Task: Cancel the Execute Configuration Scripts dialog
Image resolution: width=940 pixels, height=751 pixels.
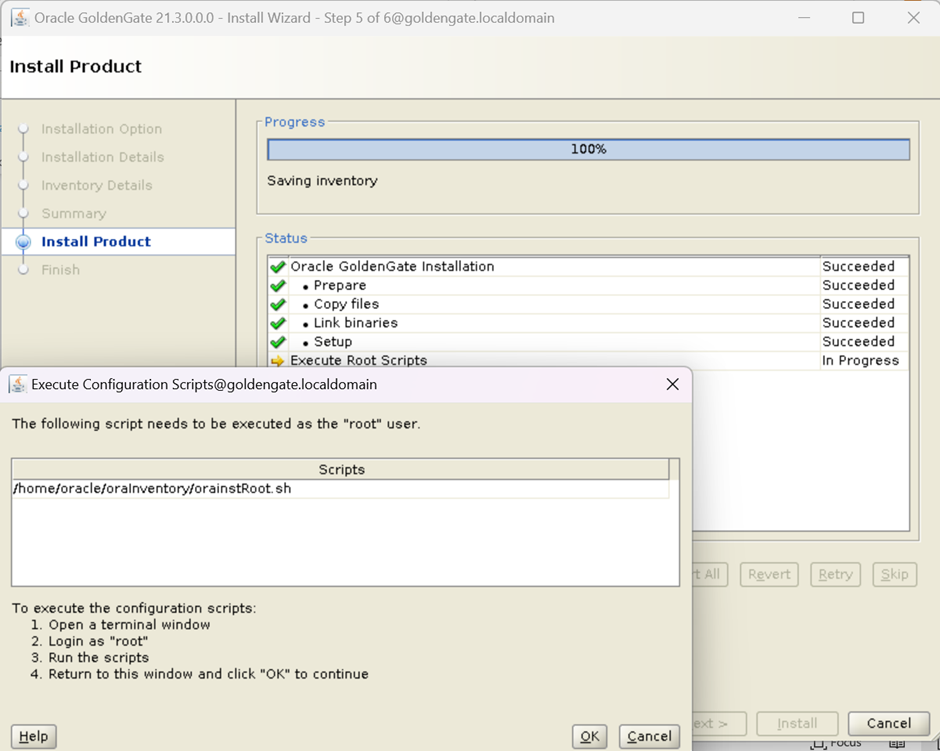Action: (649, 736)
